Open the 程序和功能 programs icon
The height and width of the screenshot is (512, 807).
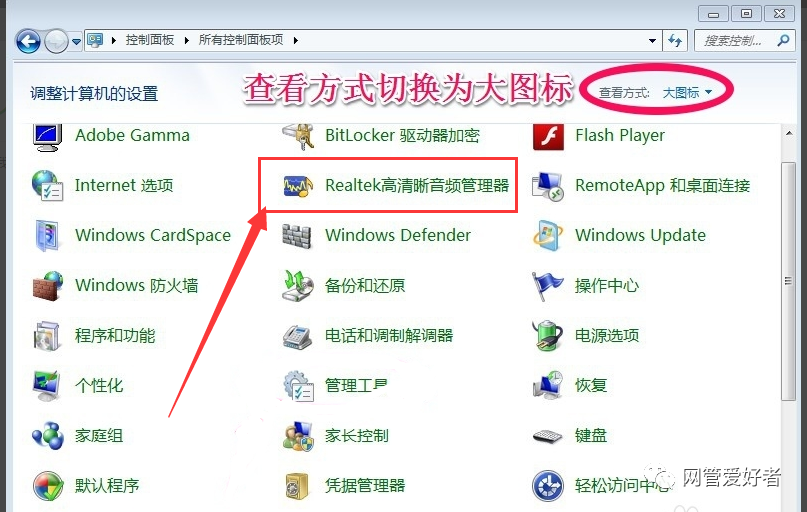click(47, 336)
